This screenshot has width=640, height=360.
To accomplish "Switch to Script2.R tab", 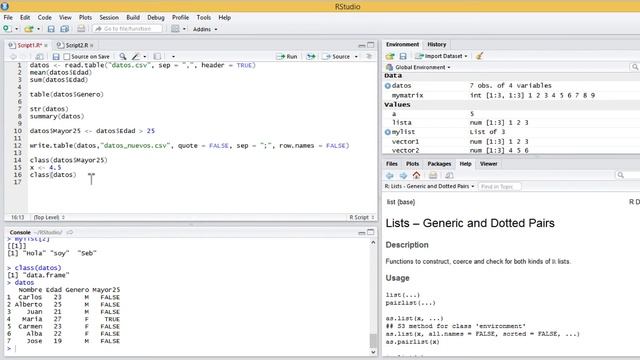I will point(76,45).
